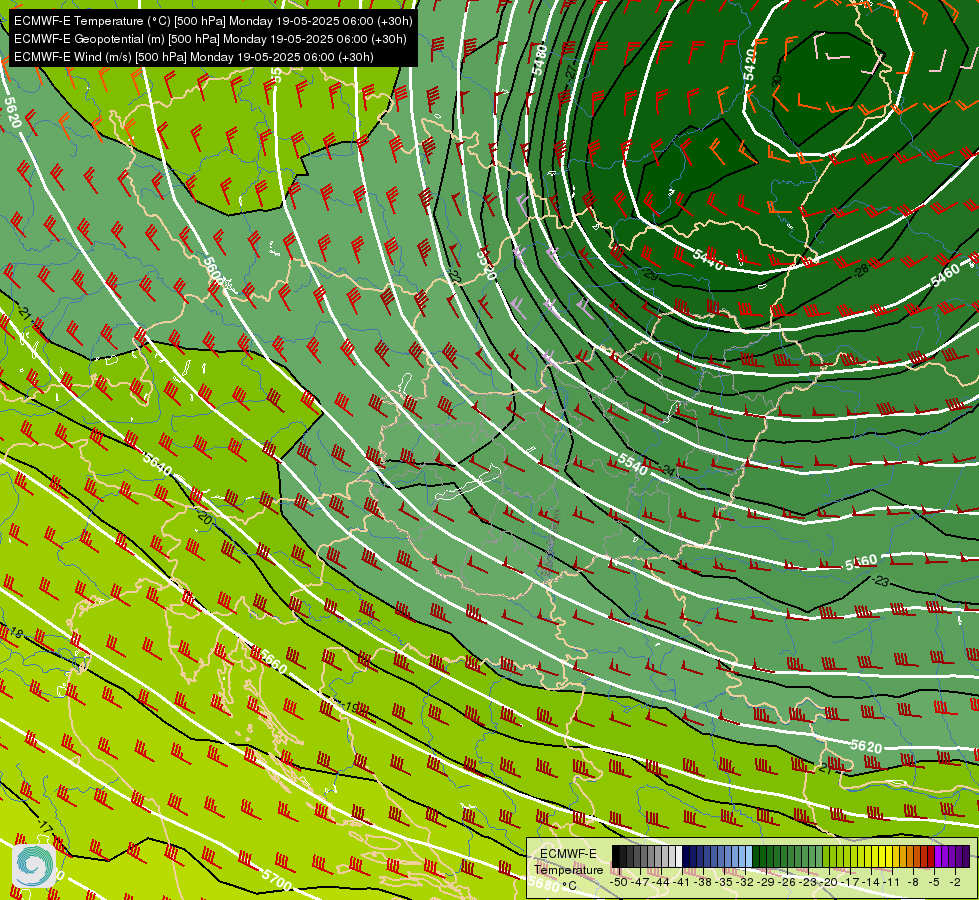
Task: Click the 5540 geopotential contour label
Action: click(632, 464)
